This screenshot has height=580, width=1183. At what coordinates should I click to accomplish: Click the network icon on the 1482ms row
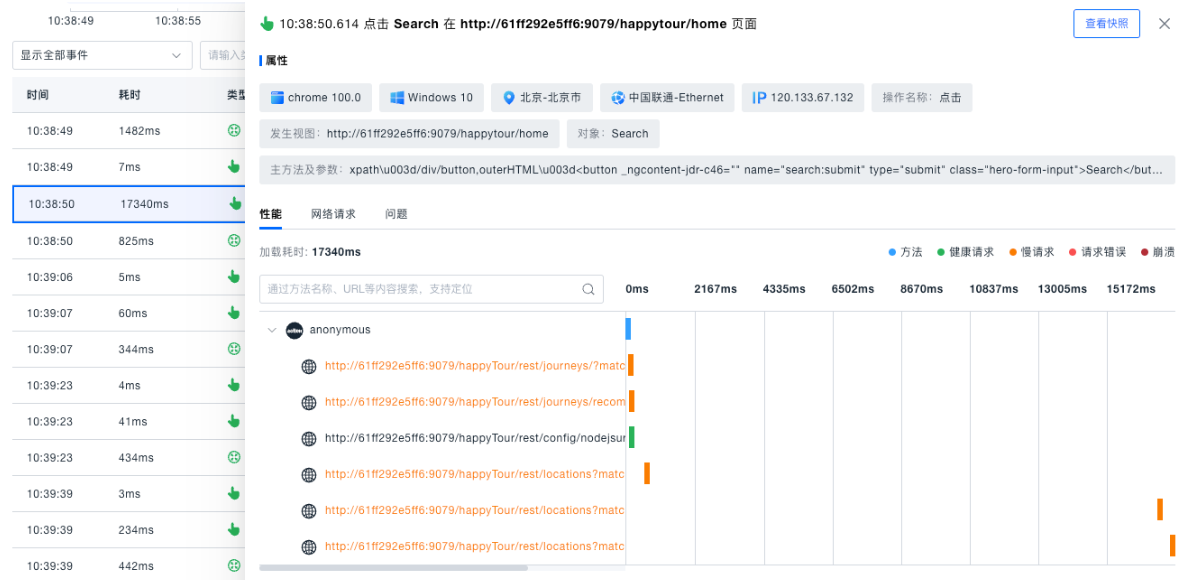233,131
